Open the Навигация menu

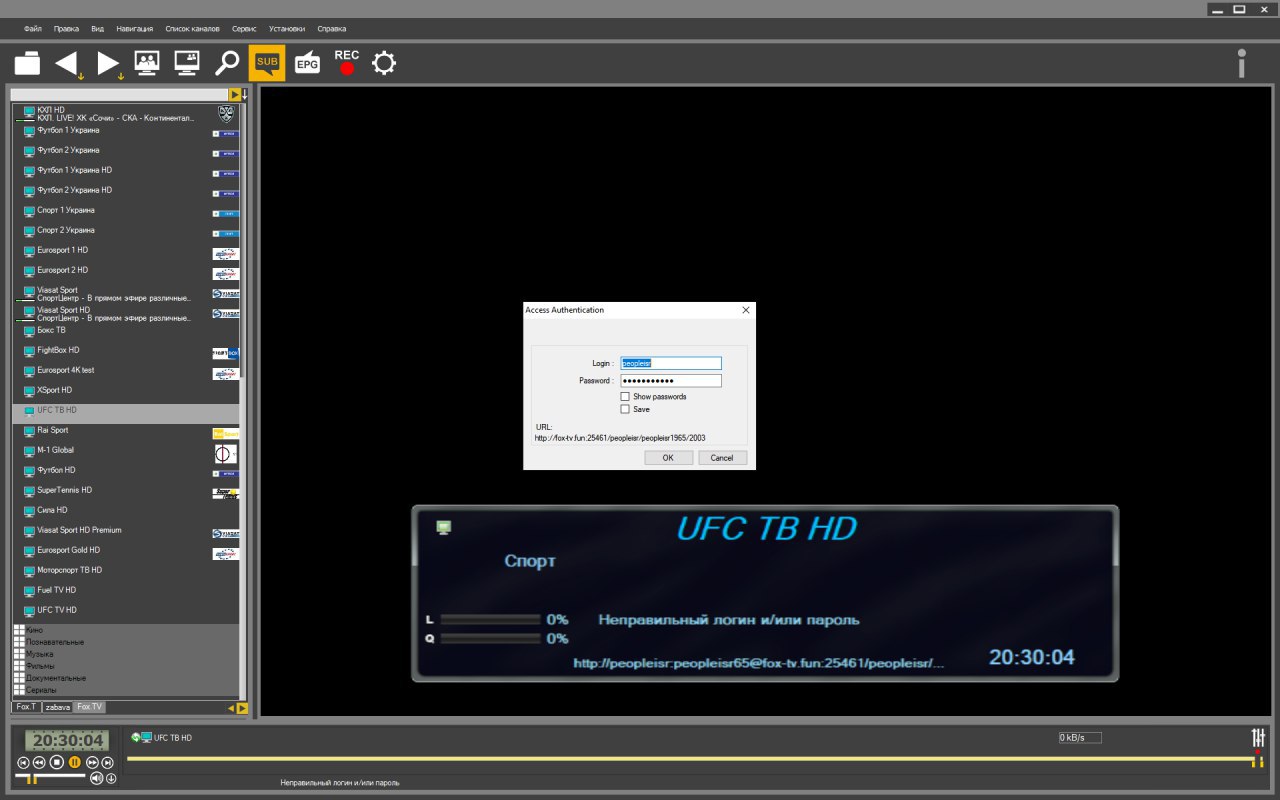click(135, 29)
